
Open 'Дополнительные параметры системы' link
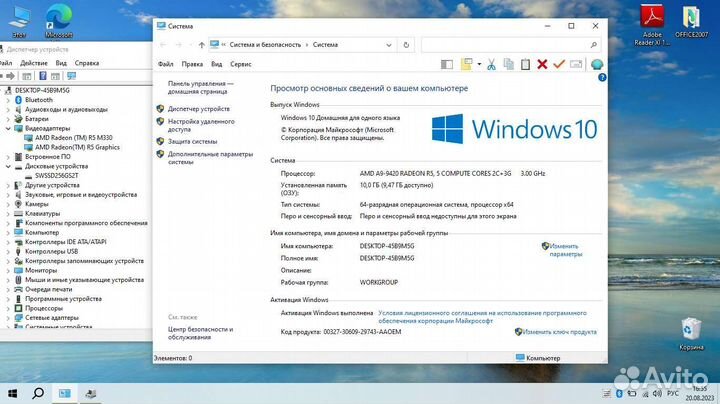(210, 158)
